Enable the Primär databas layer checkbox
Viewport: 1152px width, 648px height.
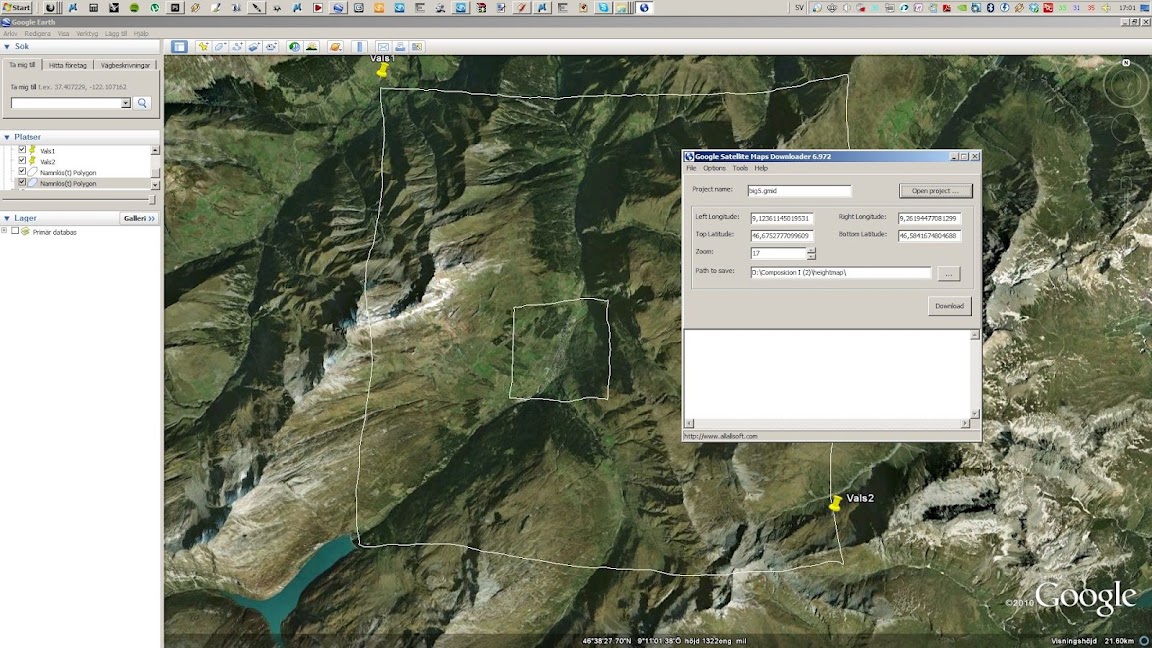tap(15, 231)
